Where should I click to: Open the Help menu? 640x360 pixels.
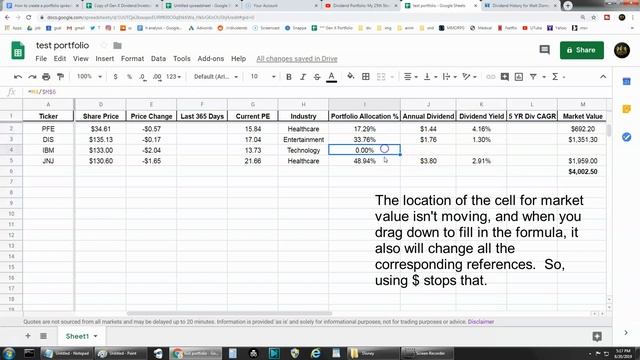point(238,59)
